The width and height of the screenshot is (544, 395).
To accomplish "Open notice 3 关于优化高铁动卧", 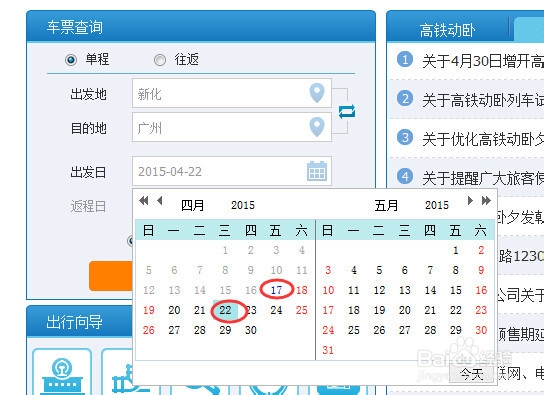I will pos(483,140).
